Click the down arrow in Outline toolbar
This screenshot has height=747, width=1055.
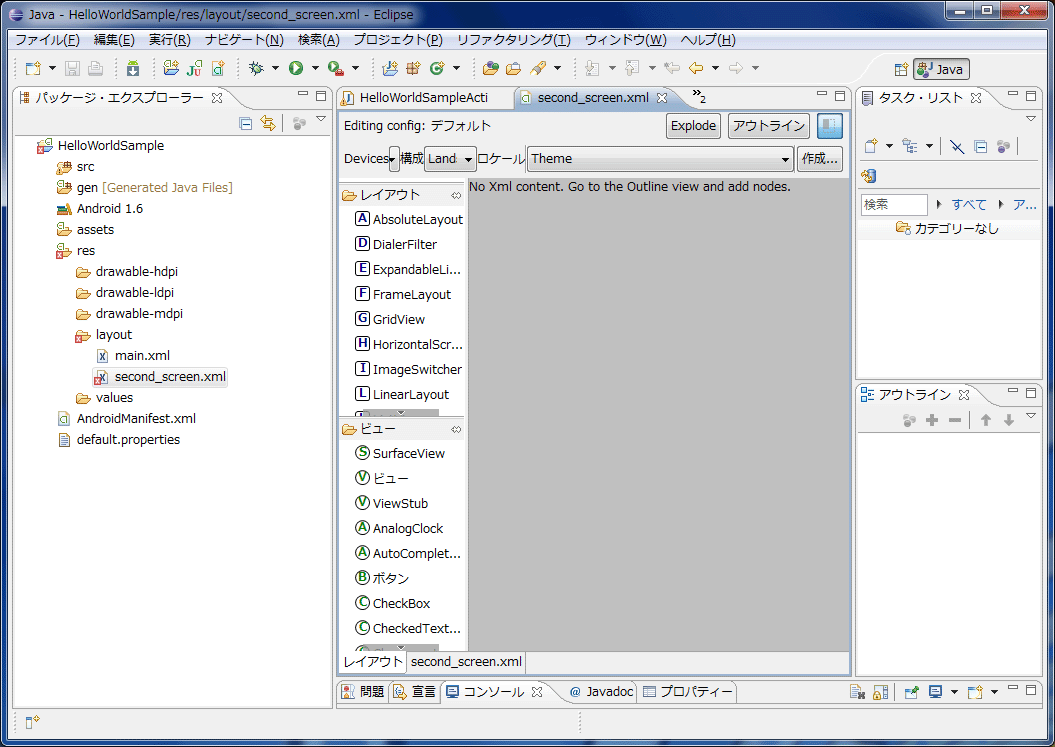pyautogui.click(x=1009, y=421)
